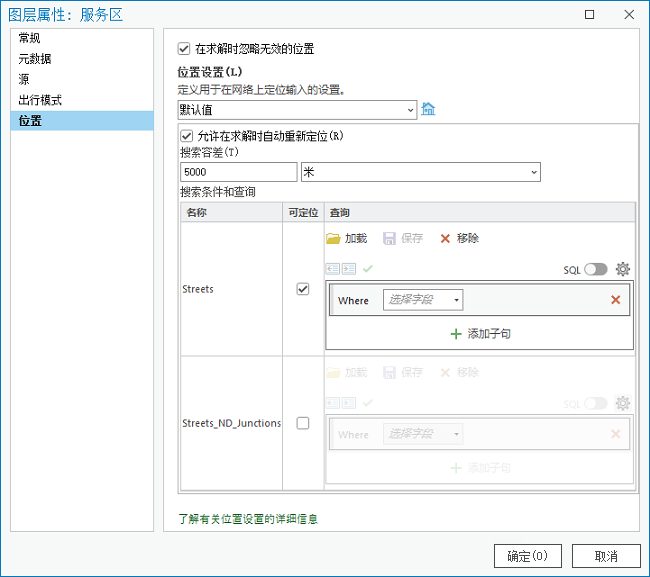Delete the Where clause with the red X
The image size is (650, 577).
615,300
